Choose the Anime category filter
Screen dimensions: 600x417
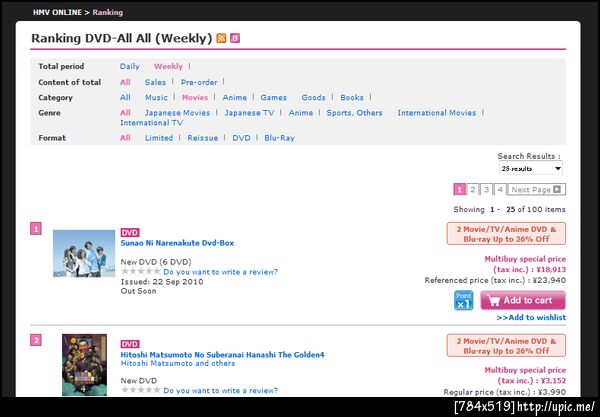pyautogui.click(x=235, y=98)
